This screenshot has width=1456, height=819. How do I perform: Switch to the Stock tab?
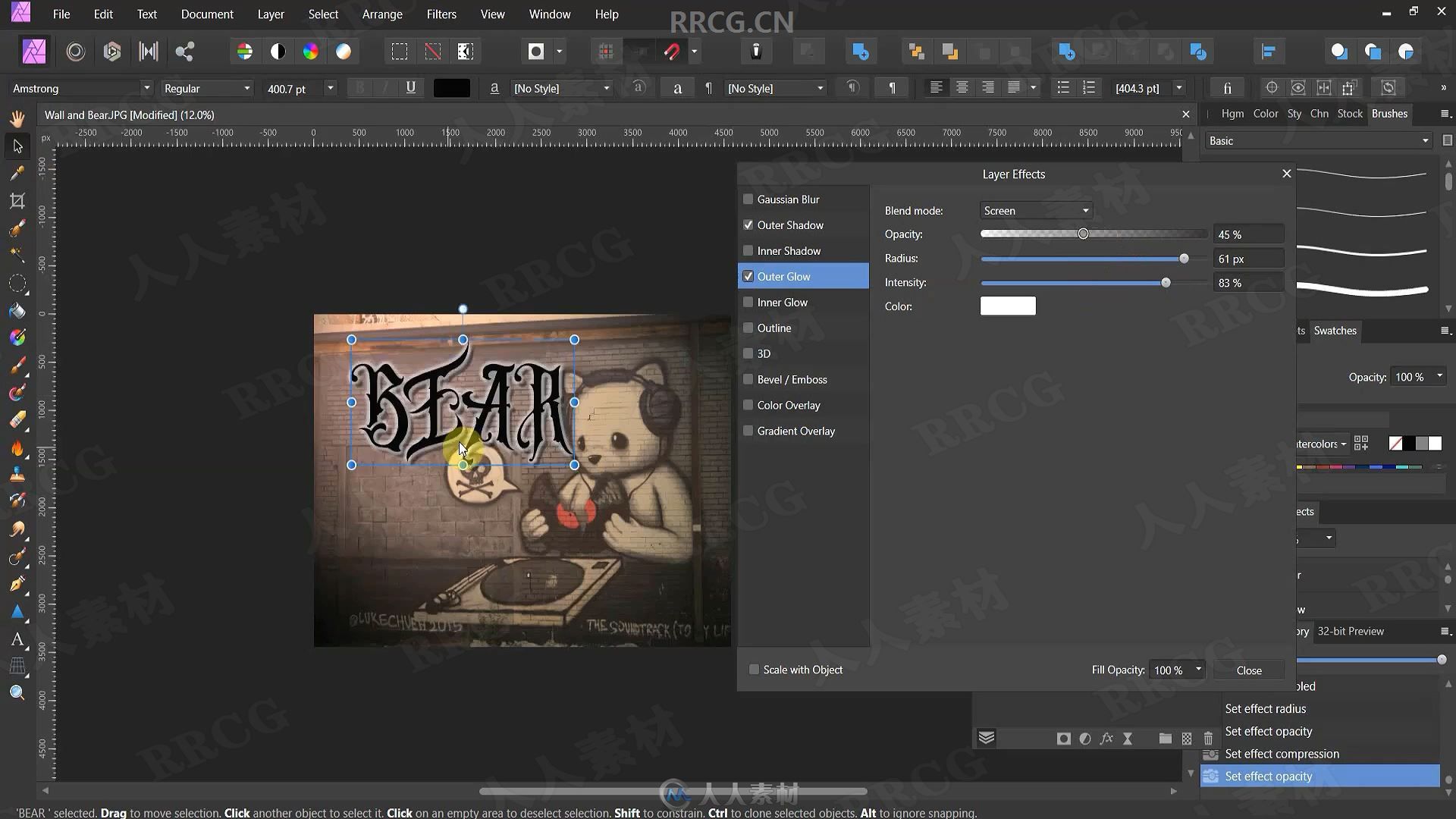pos(1350,114)
